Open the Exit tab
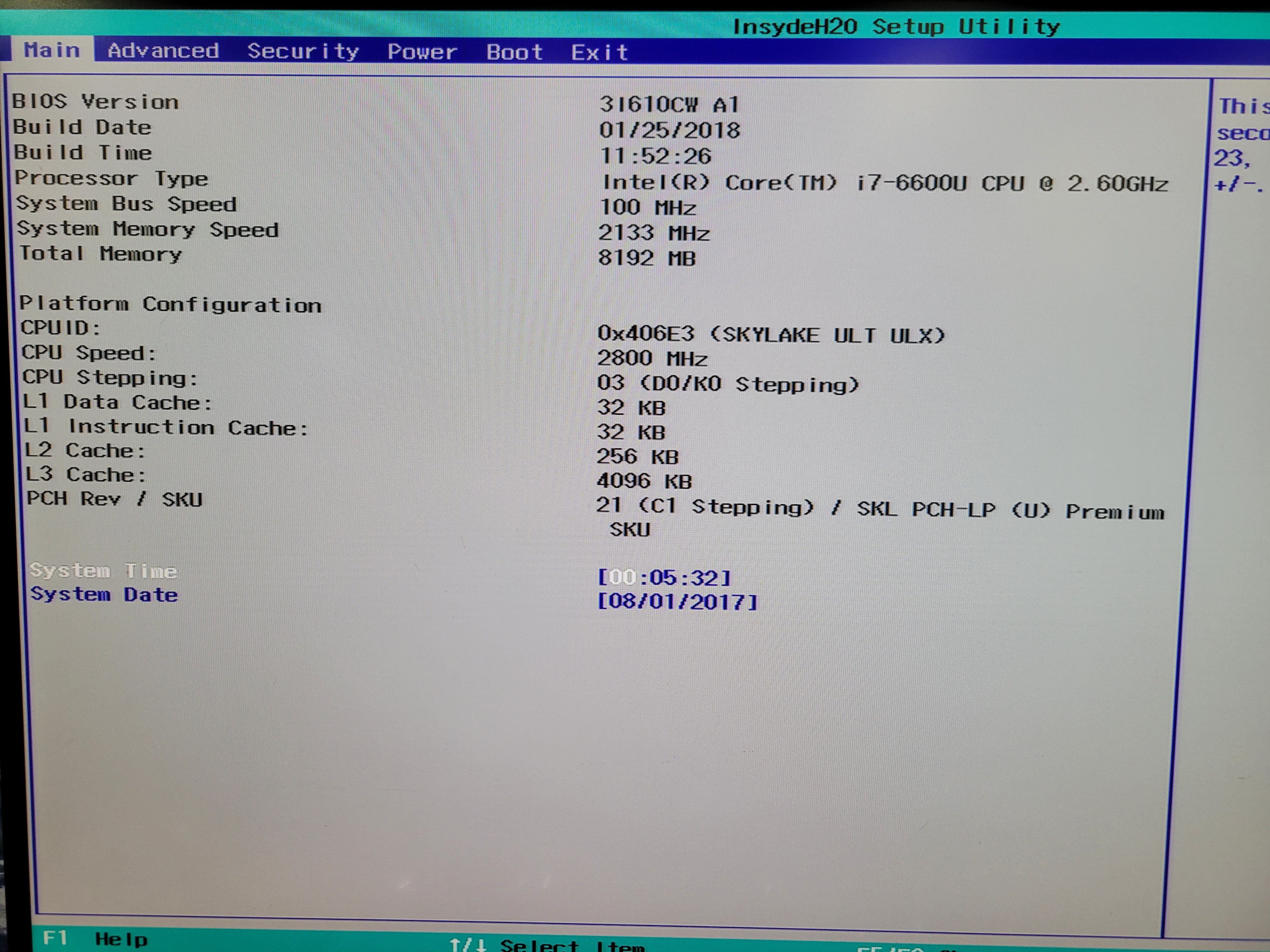 click(599, 53)
